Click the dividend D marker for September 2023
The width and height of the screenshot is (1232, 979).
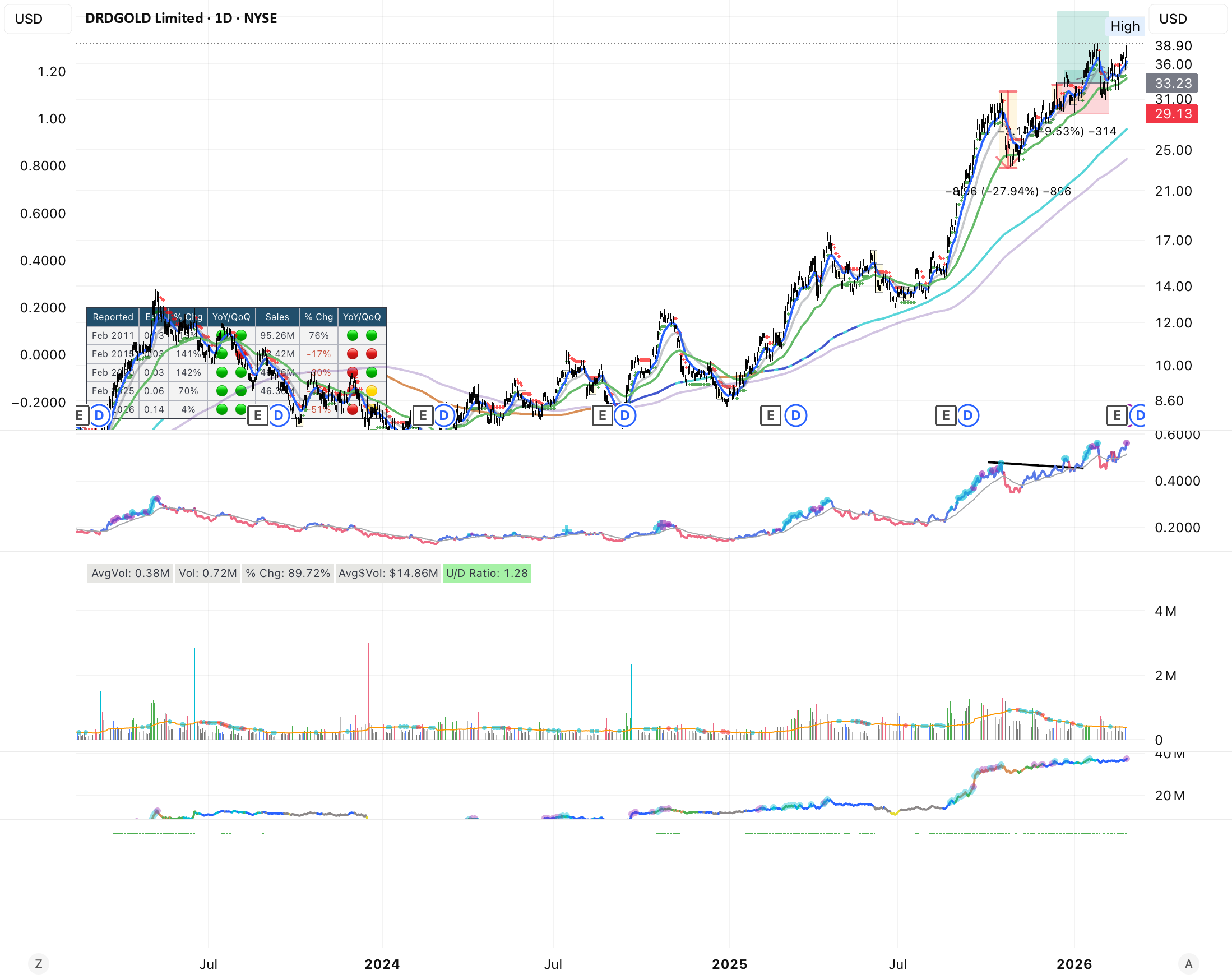click(x=279, y=415)
